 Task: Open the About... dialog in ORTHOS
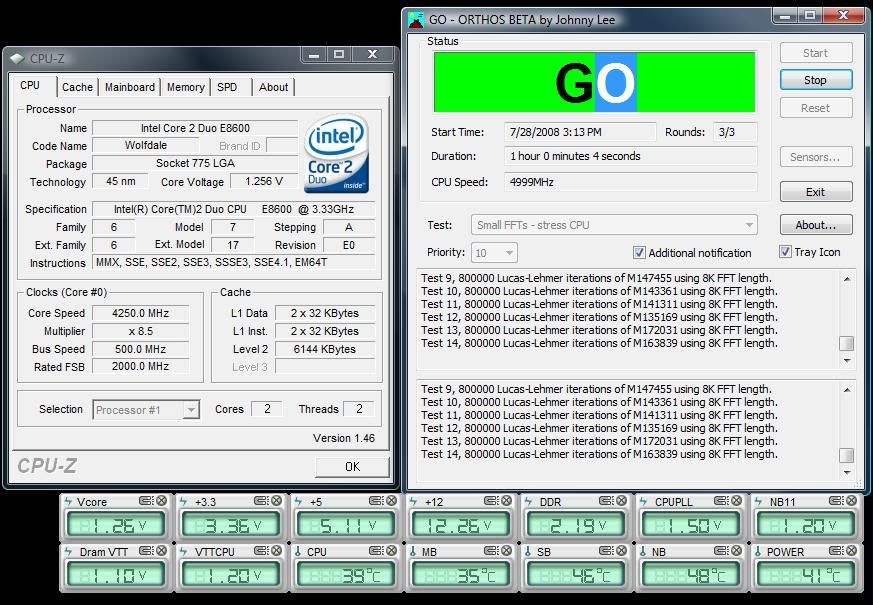pyautogui.click(x=816, y=225)
